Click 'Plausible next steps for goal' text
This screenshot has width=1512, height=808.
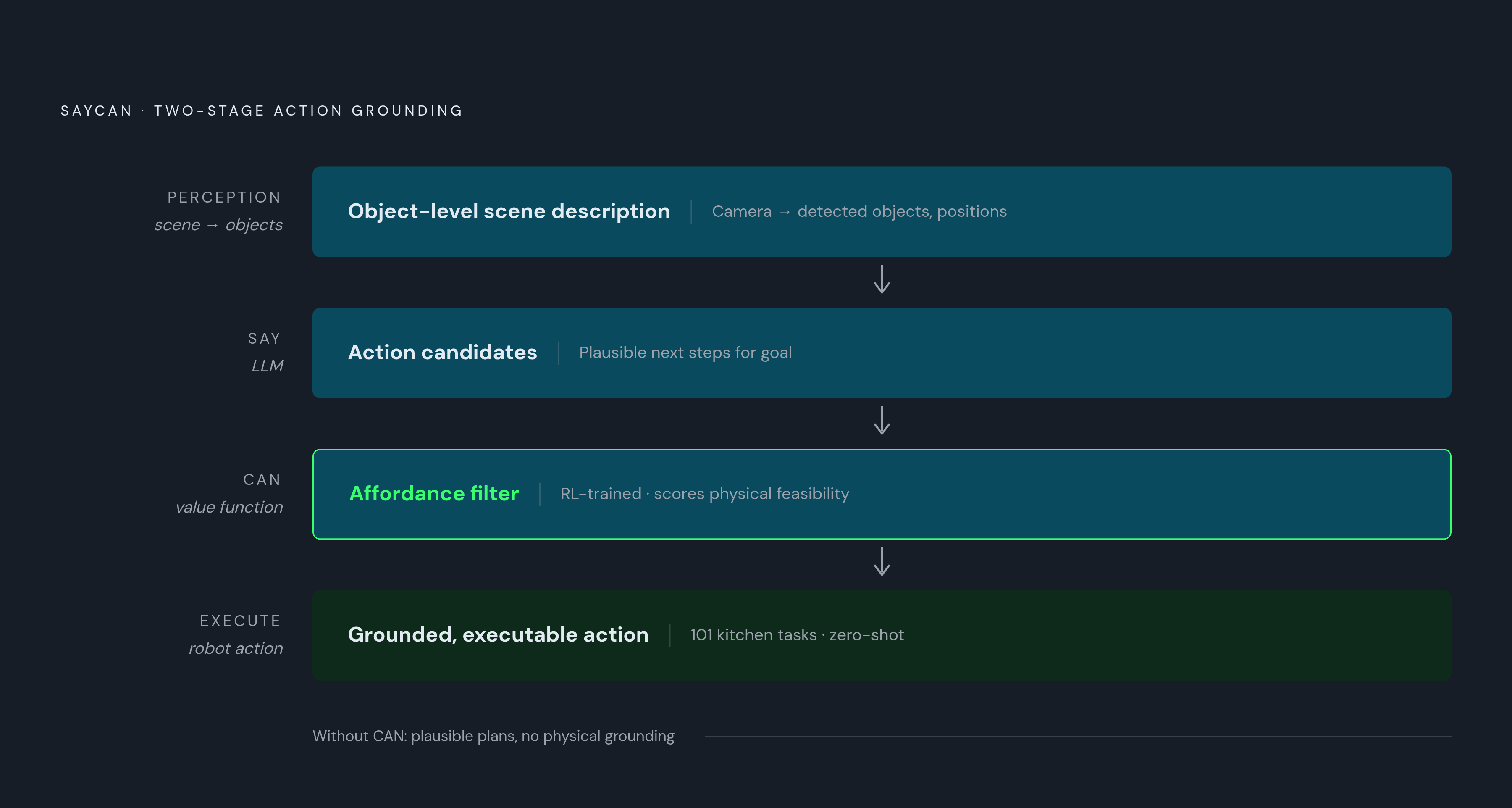coord(685,353)
